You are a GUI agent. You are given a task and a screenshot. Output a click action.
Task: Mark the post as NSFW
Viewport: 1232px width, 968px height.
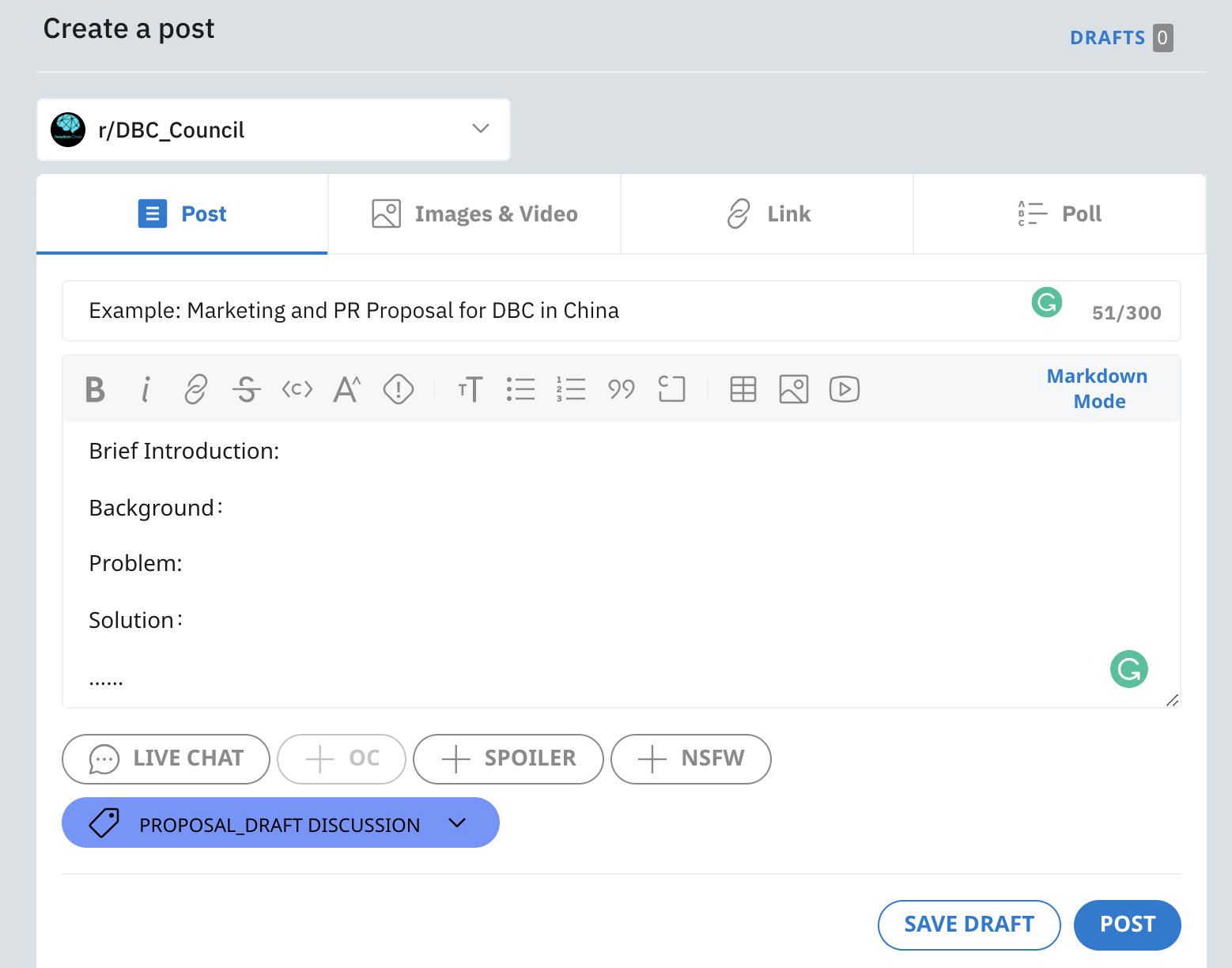[691, 759]
